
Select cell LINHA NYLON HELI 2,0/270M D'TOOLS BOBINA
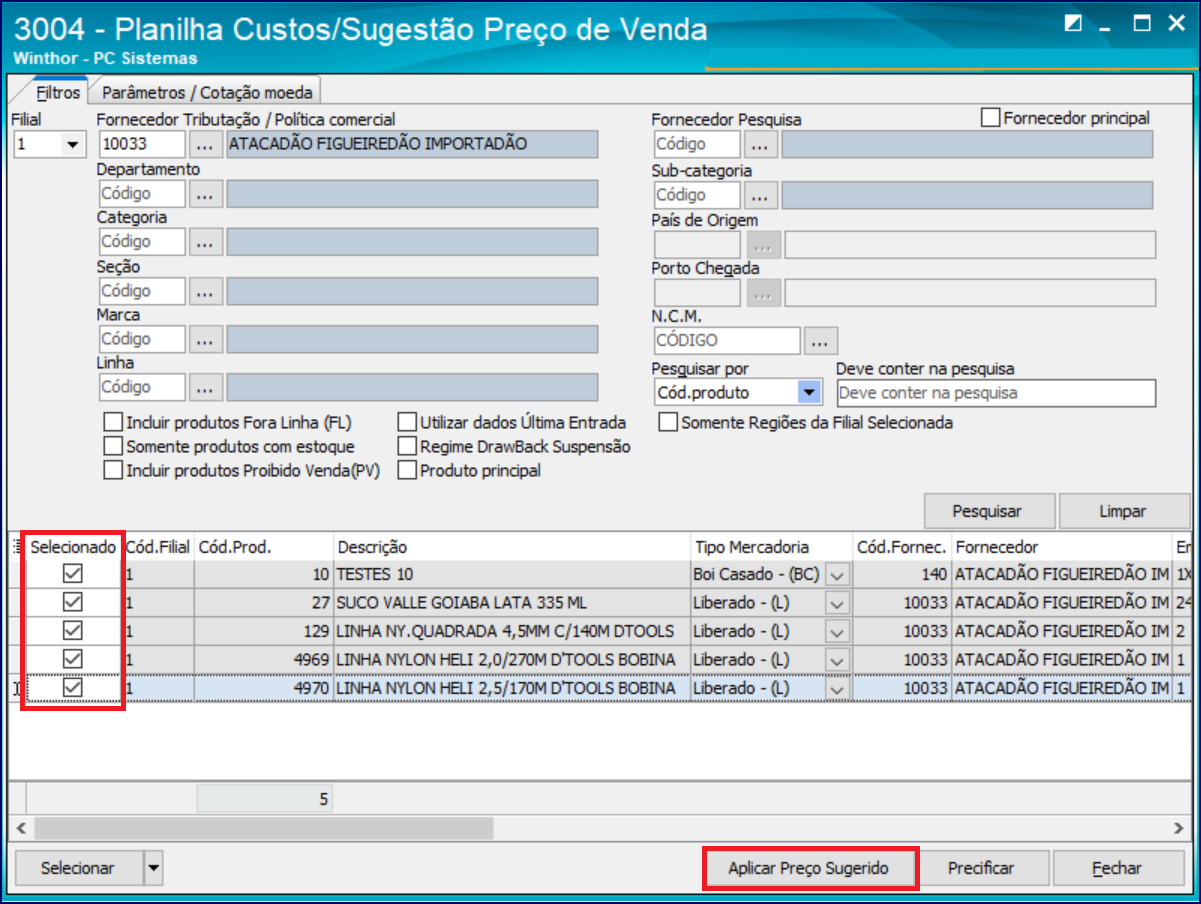(511, 660)
